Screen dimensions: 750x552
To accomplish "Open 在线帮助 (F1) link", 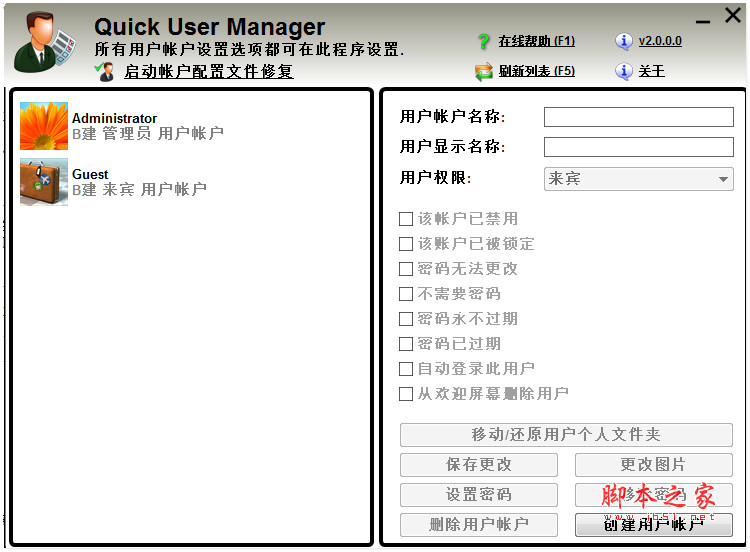I will (537, 41).
